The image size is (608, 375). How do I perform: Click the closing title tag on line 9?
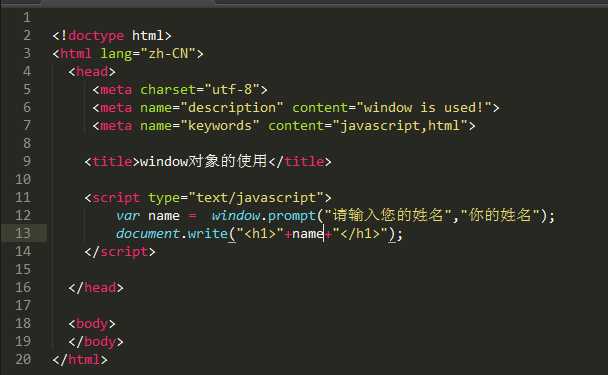click(300, 161)
